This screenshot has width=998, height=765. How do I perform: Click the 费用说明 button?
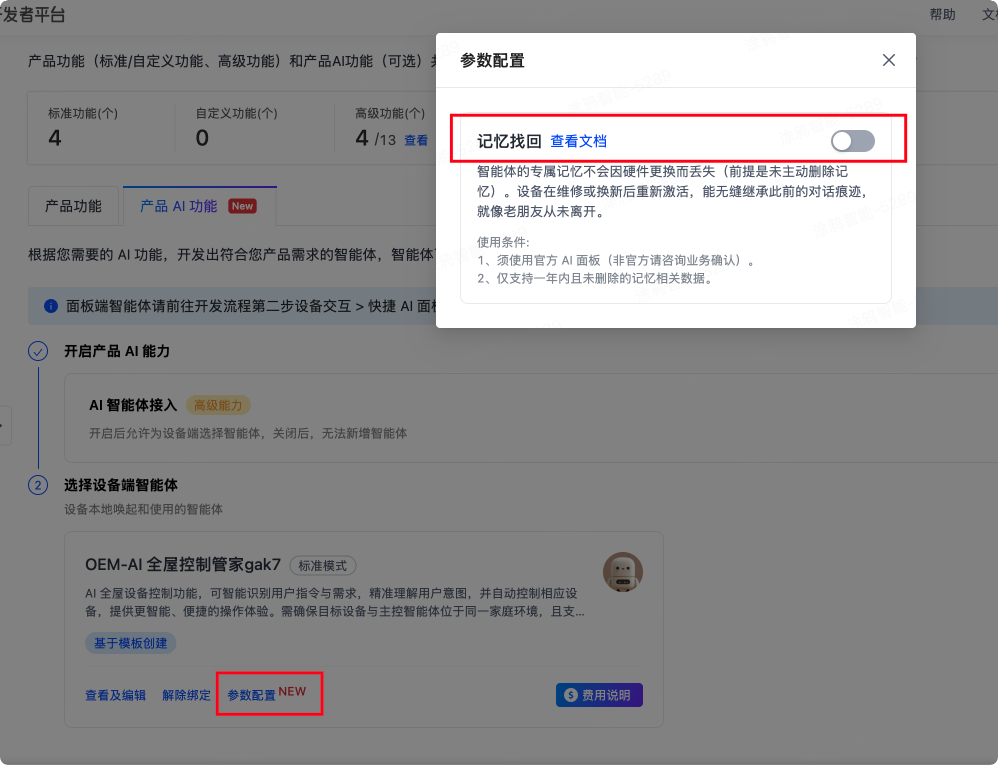(x=599, y=695)
